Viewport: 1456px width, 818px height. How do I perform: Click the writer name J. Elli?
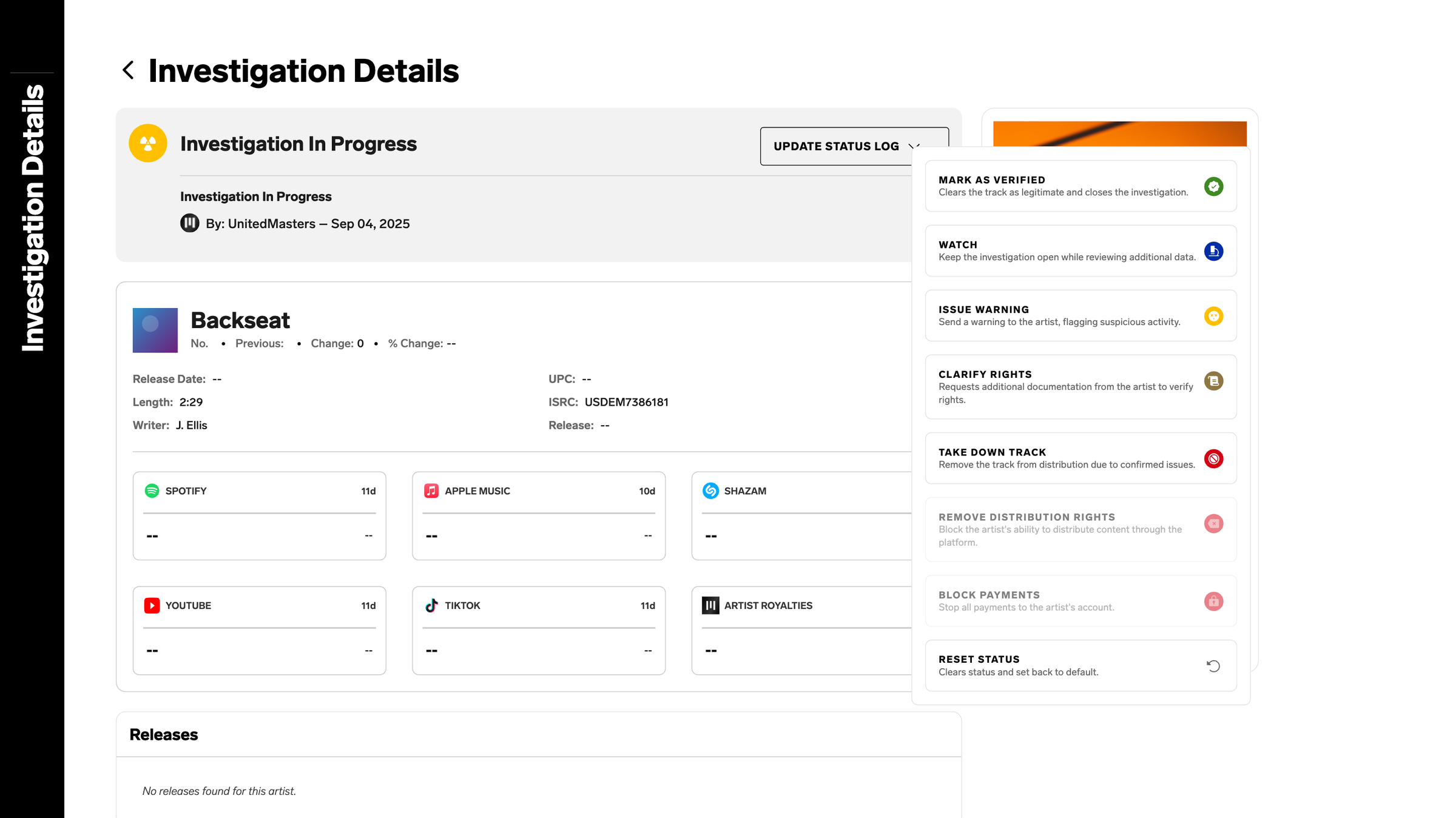point(192,425)
